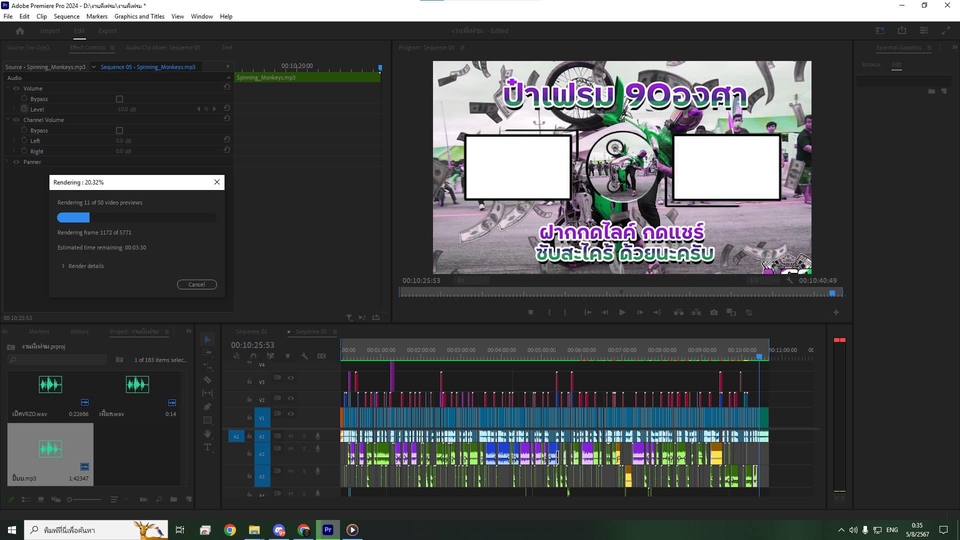Toggle Volume Bypass checkbox
Viewport: 960px width, 540px height.
pos(119,99)
